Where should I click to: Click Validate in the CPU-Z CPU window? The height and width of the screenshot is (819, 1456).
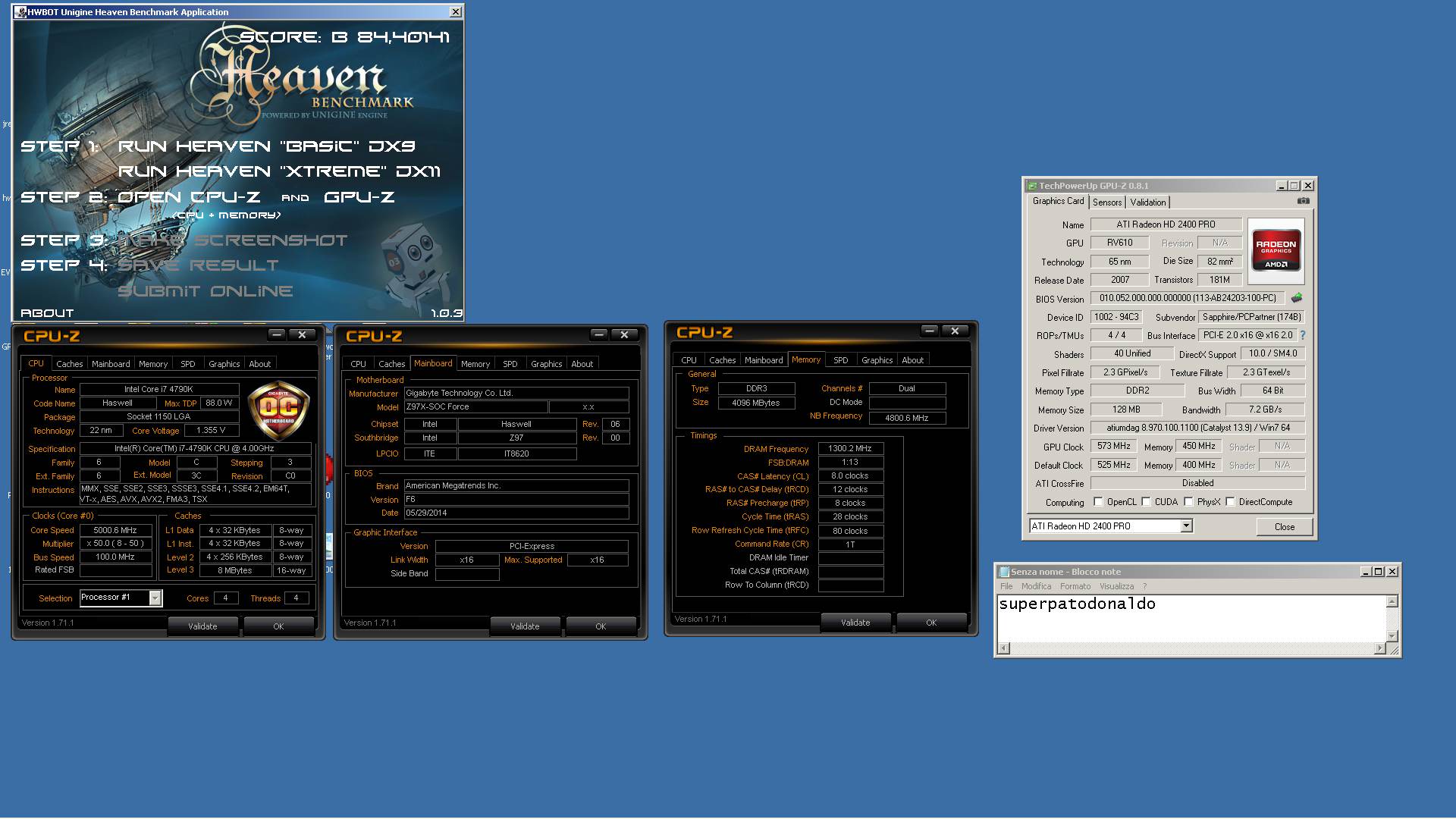[202, 626]
